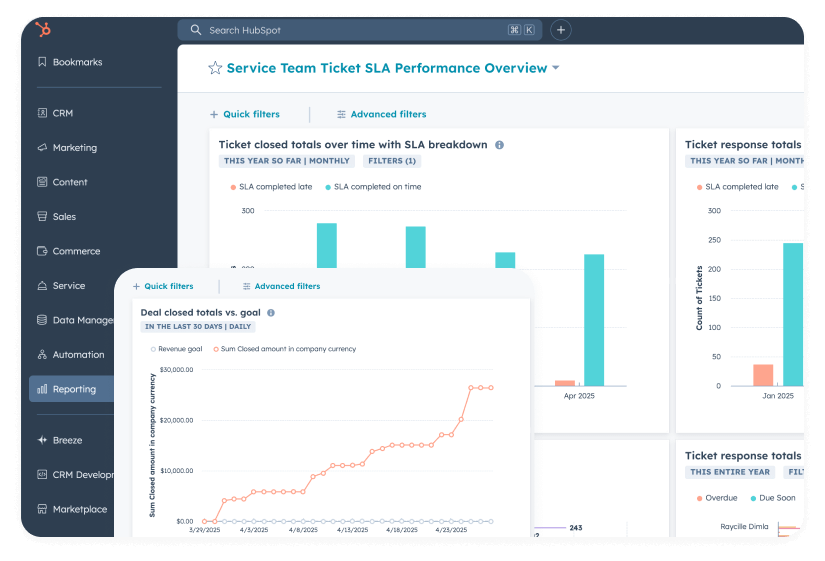Click the plus icon next to search

pos(561,30)
